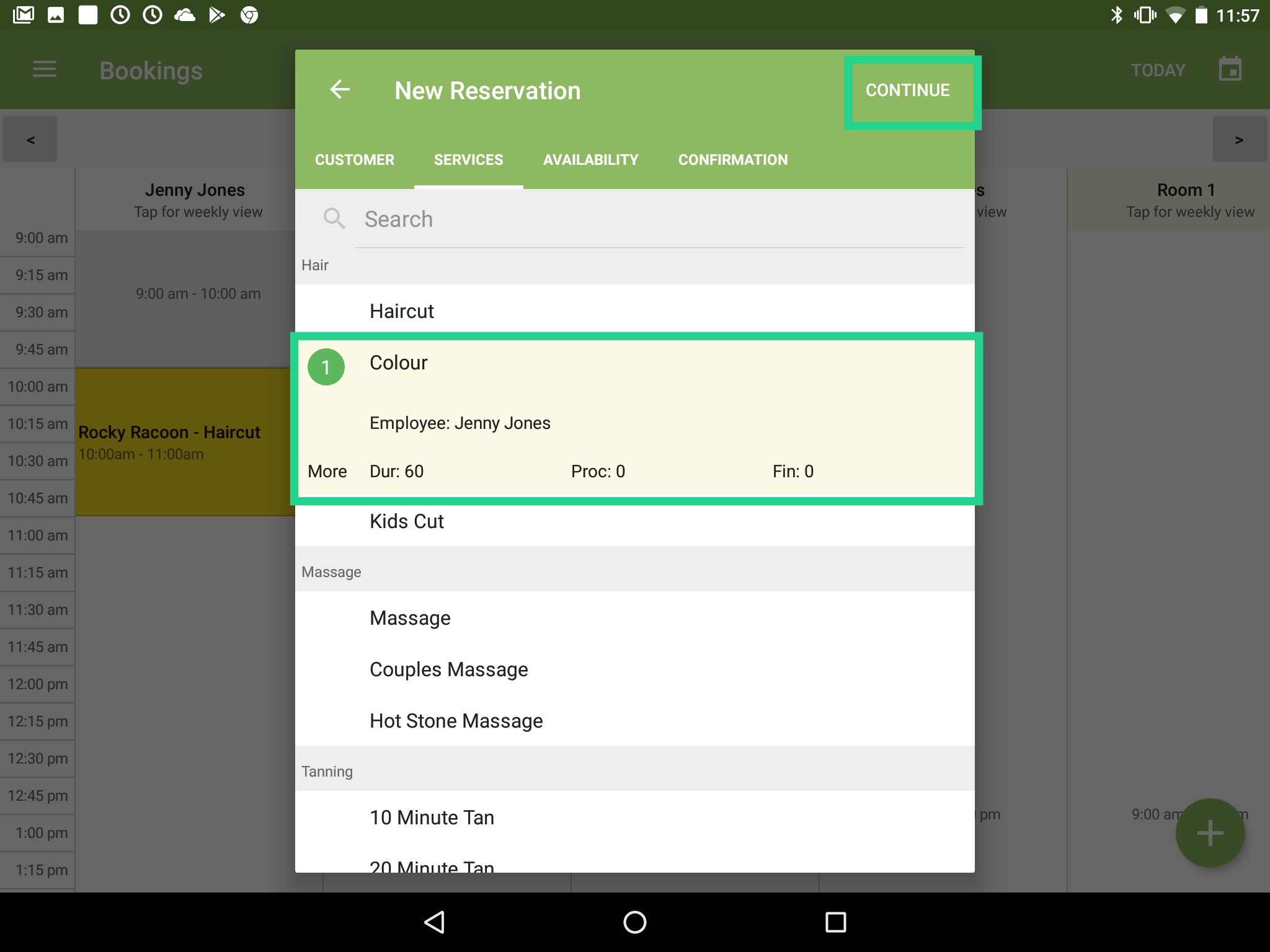The width and height of the screenshot is (1270, 952).
Task: Switch to the CUSTOMER tab
Action: coord(354,159)
